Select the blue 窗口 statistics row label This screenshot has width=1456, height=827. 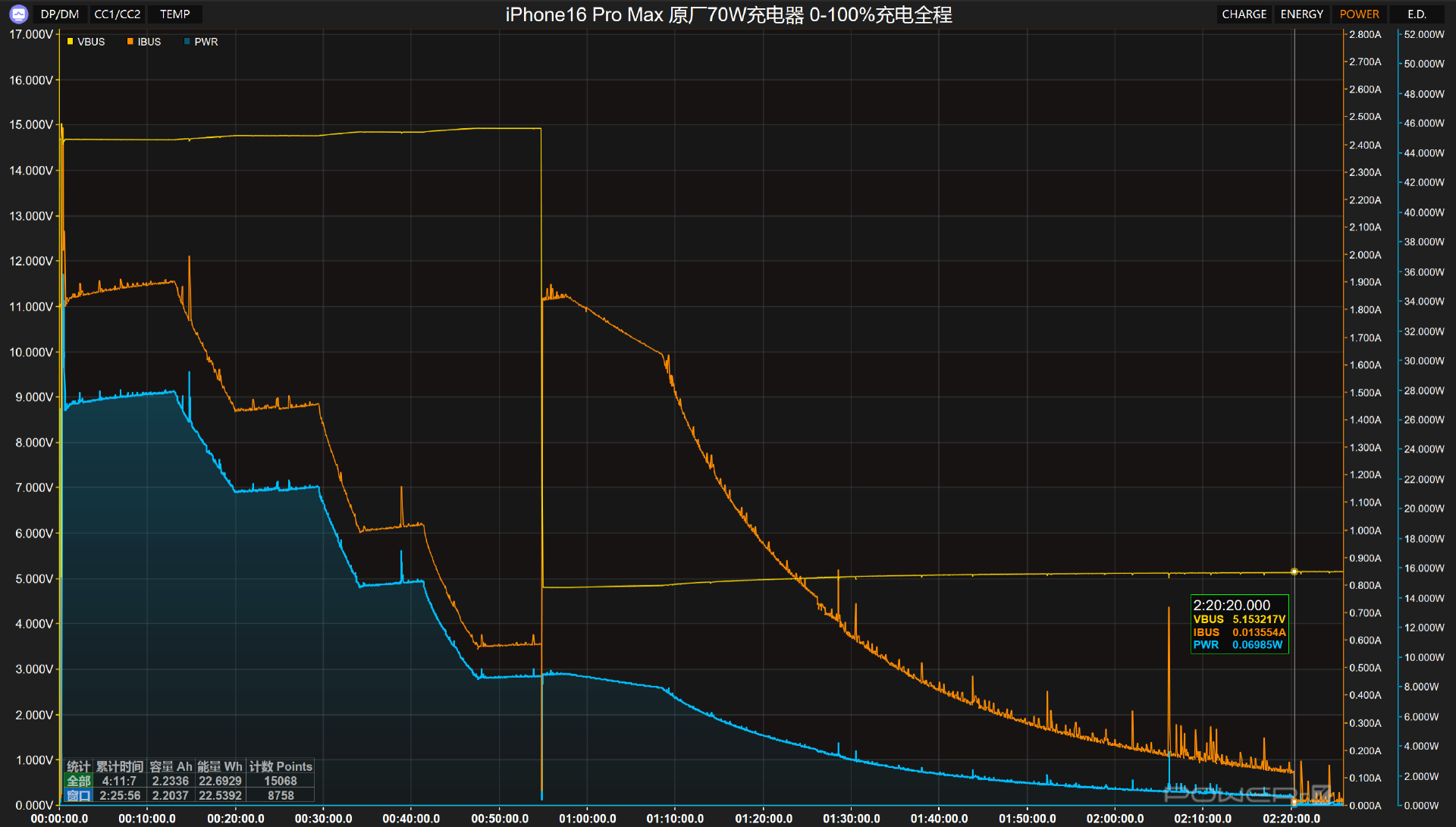pos(79,795)
